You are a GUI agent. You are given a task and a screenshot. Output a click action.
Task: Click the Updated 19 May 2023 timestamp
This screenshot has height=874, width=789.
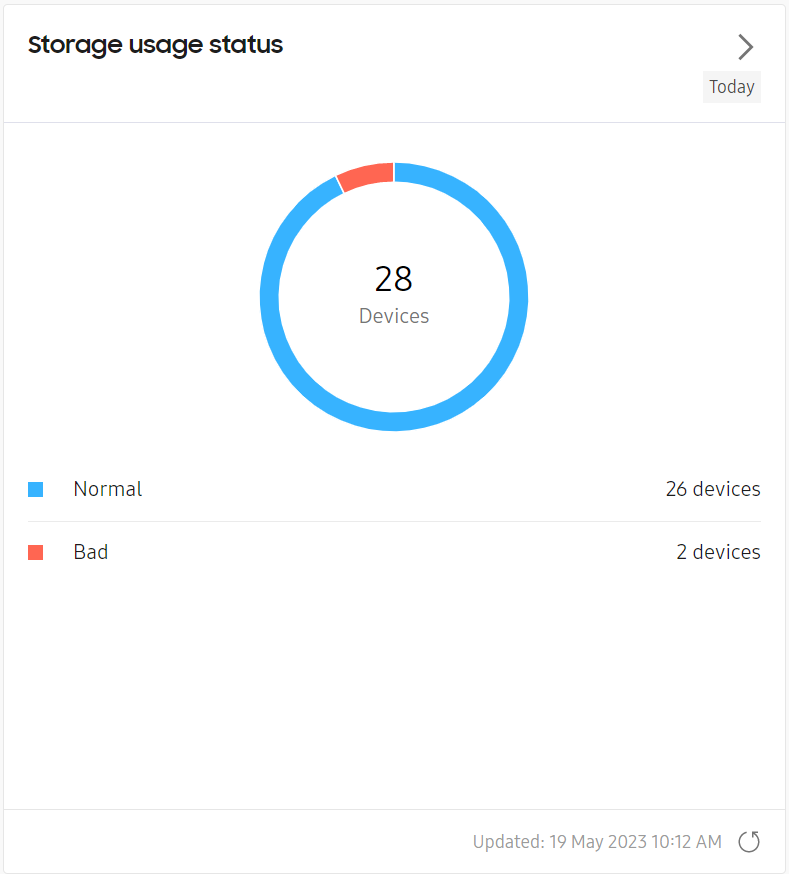597,841
